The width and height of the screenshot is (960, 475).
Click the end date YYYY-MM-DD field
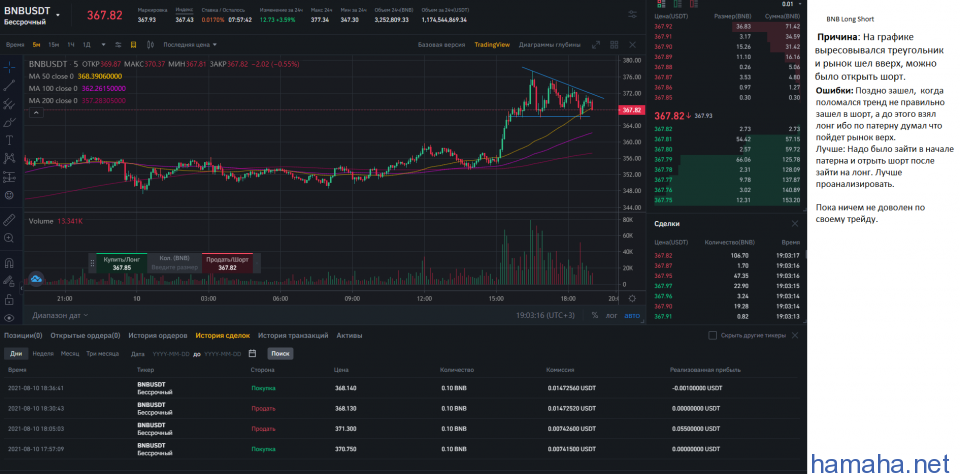223,354
